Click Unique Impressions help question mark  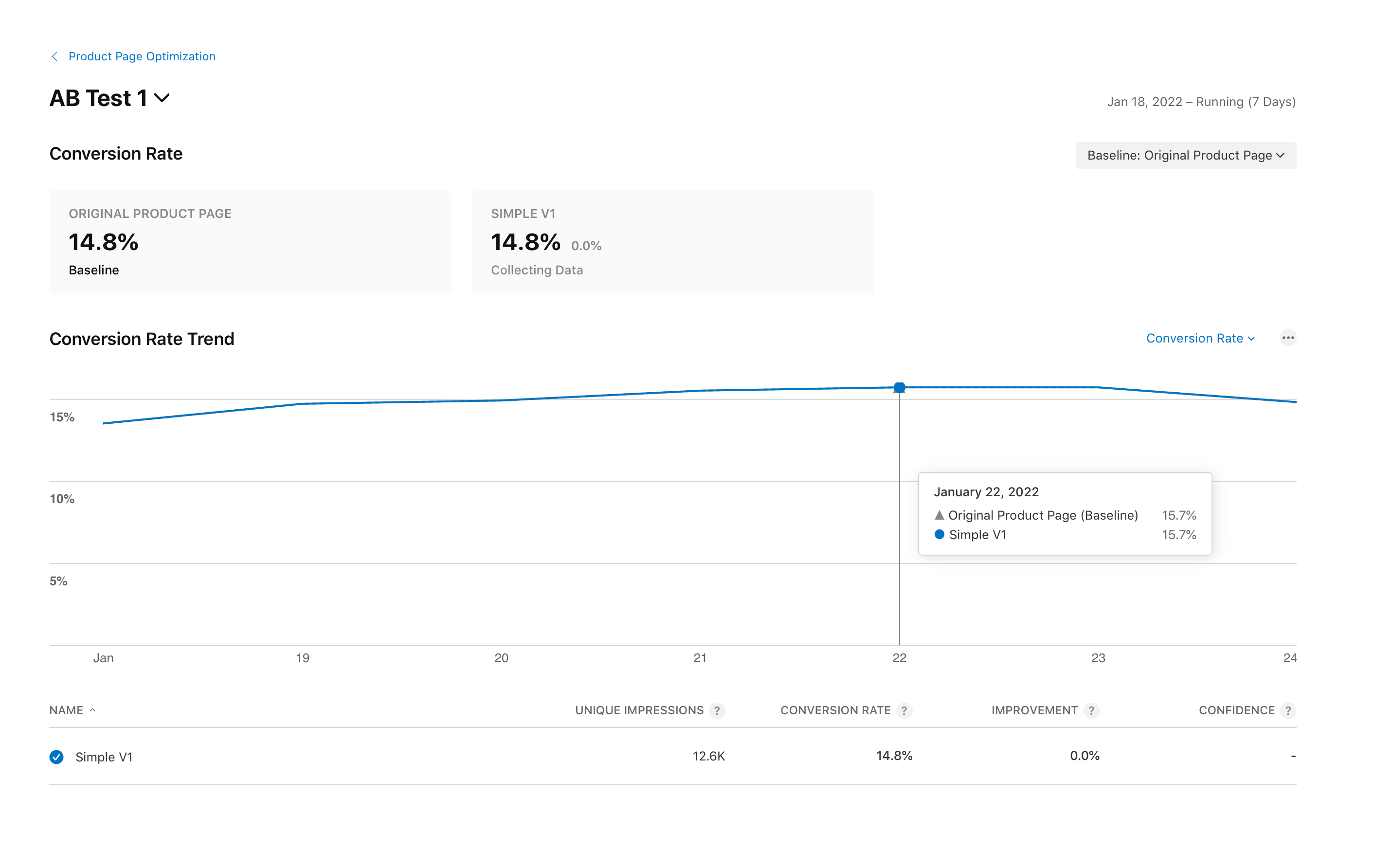[717, 710]
